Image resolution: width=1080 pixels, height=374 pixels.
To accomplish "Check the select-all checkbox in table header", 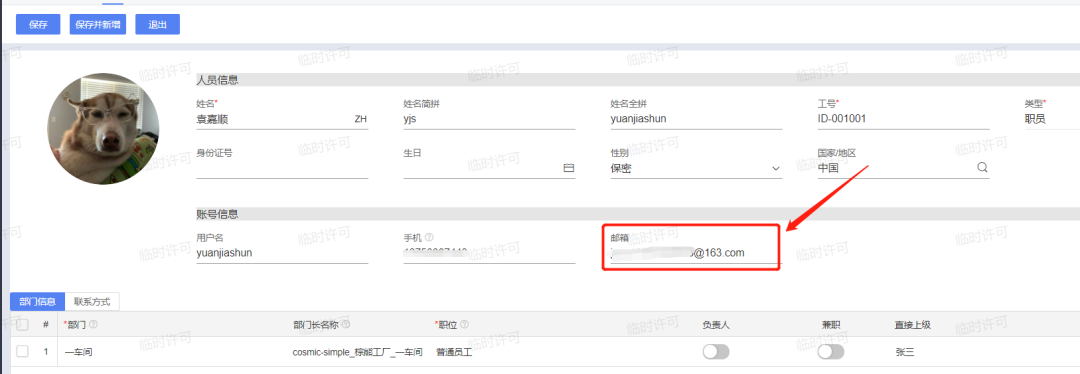I will (23, 324).
